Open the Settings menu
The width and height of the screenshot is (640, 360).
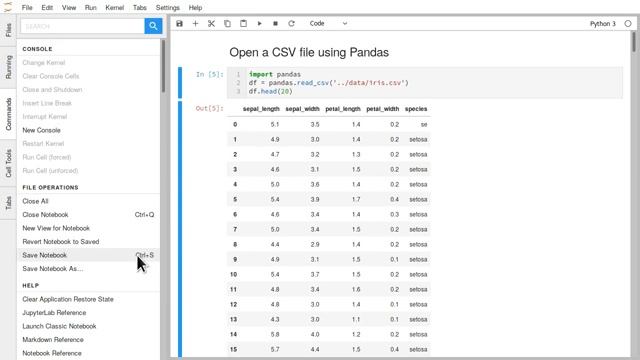click(x=167, y=7)
